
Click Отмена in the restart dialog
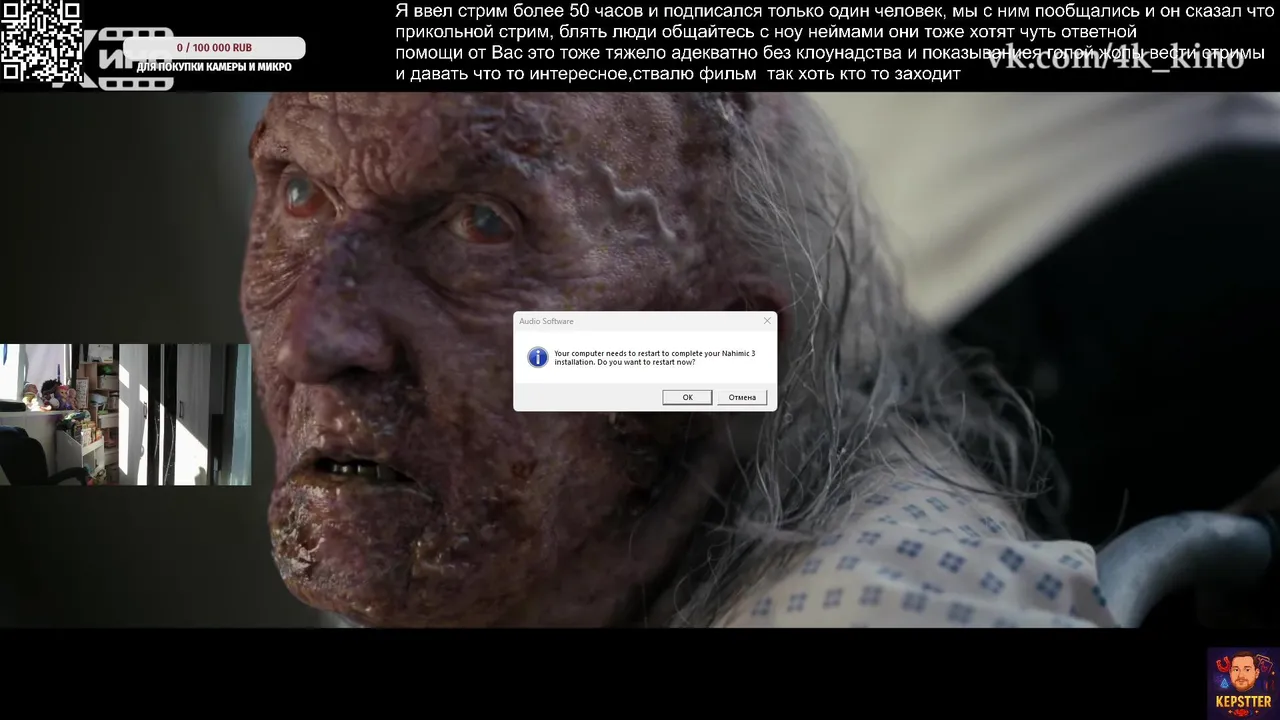pyautogui.click(x=742, y=397)
